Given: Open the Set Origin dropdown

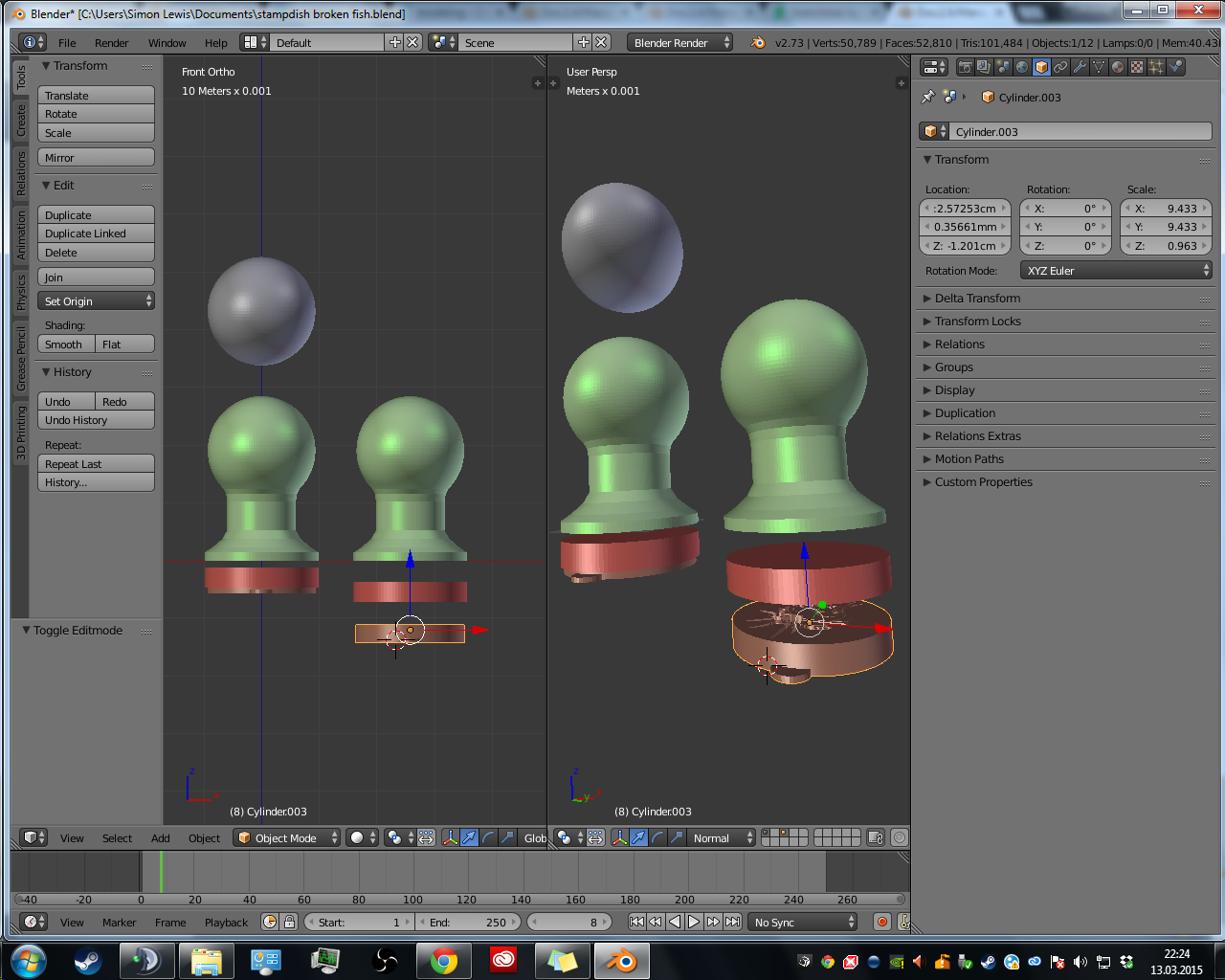Looking at the screenshot, I should [96, 301].
